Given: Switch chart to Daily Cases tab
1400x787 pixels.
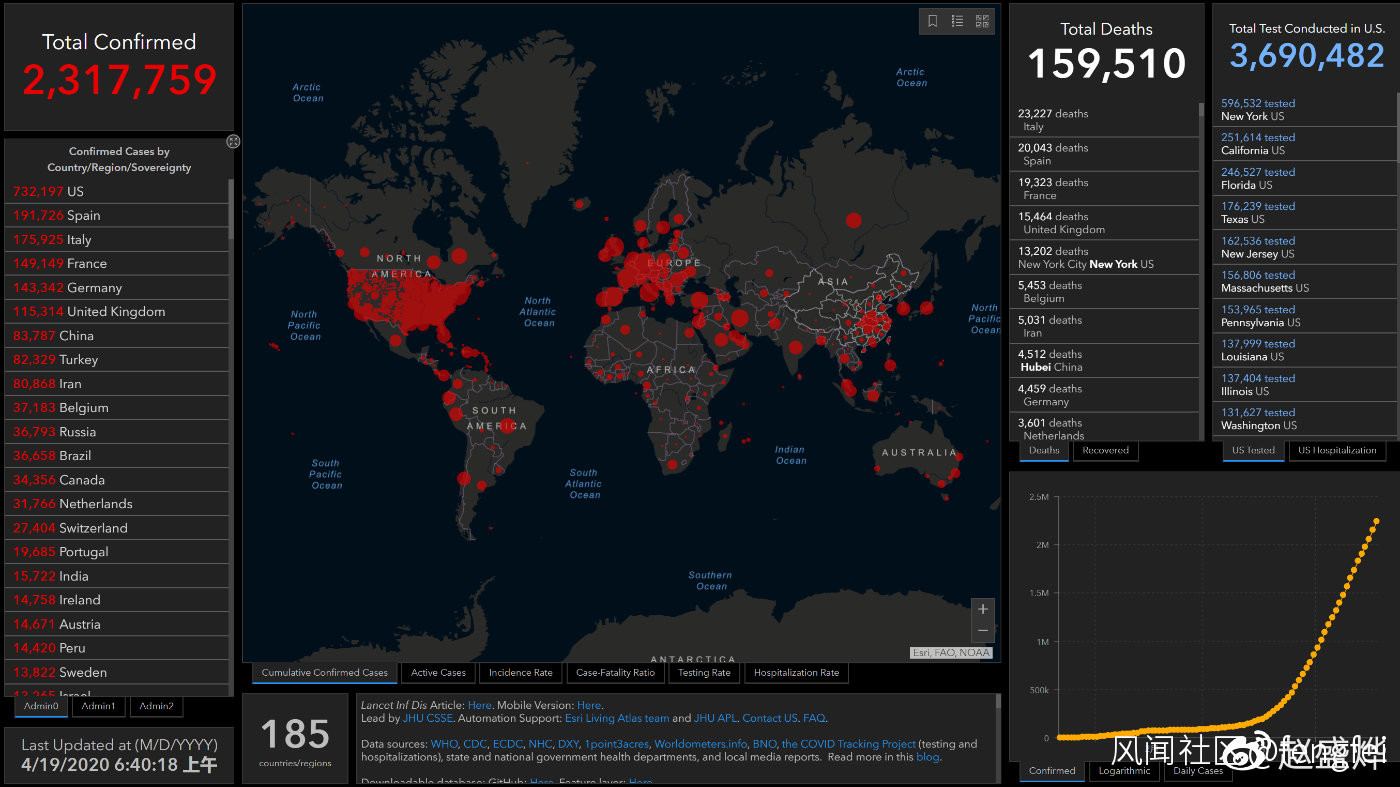Looking at the screenshot, I should pyautogui.click(x=1197, y=771).
